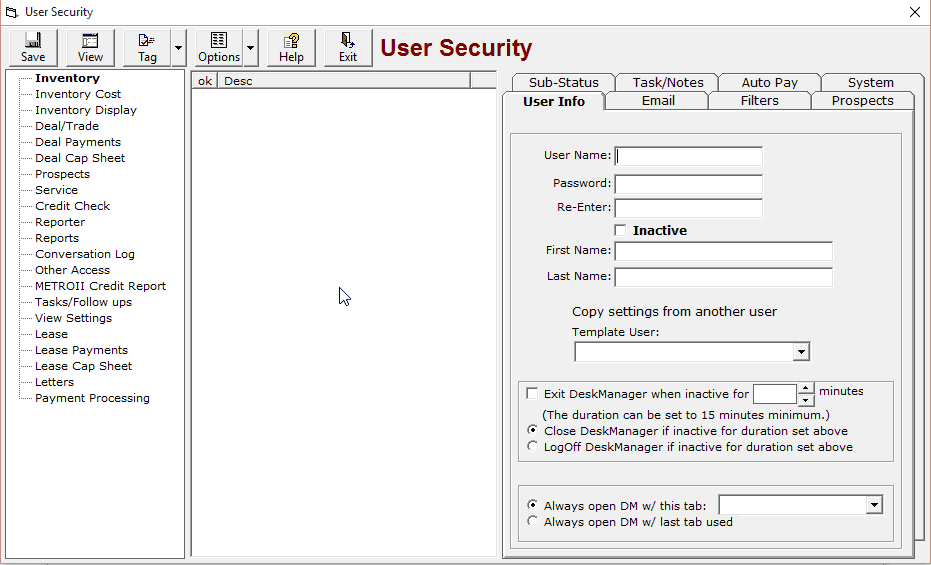The height and width of the screenshot is (565, 931).
Task: Select Credit Check in the tree
Action: (72, 206)
